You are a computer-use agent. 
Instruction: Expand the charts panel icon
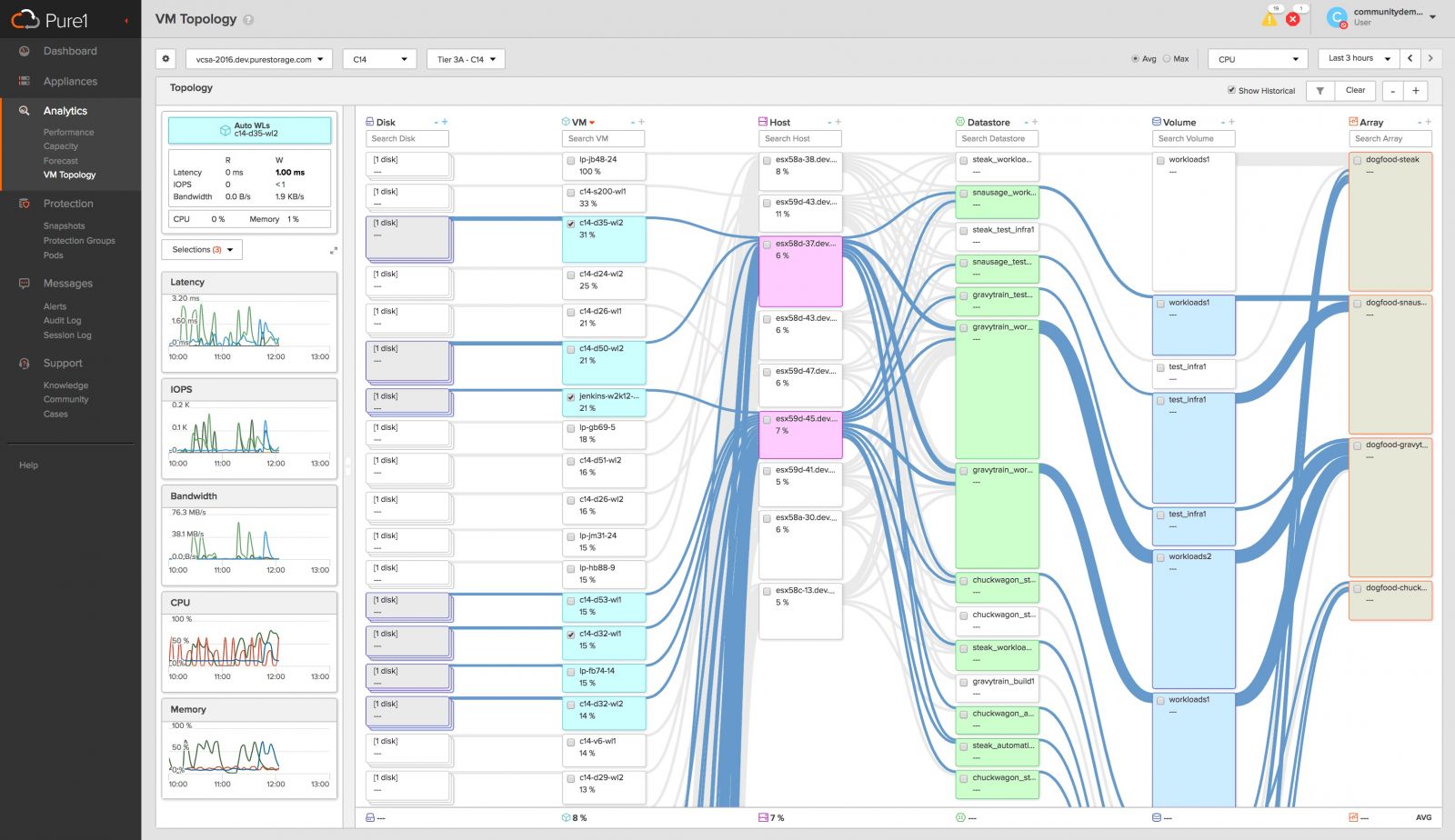[x=333, y=250]
